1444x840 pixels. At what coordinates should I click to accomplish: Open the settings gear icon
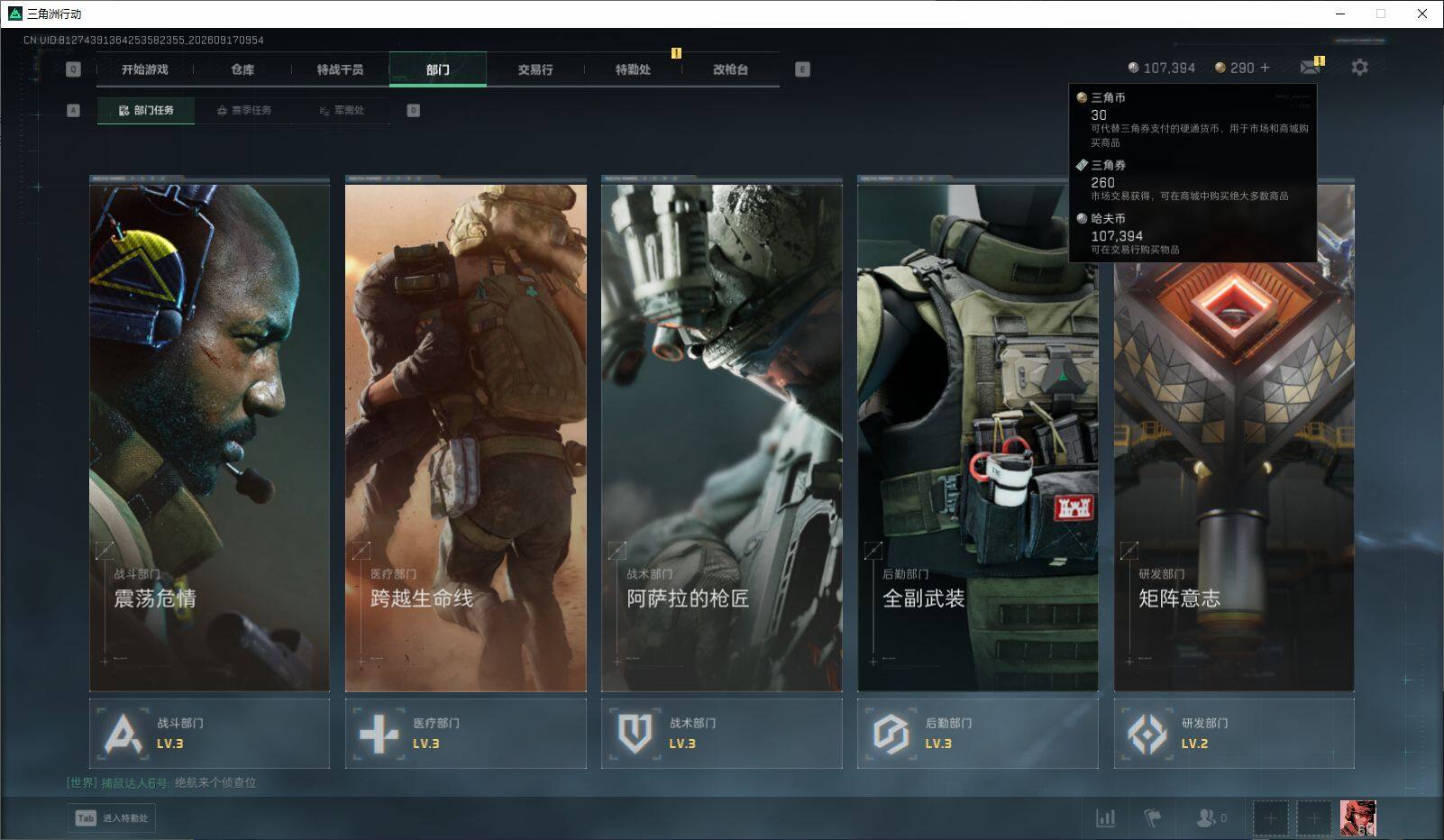coord(1359,68)
